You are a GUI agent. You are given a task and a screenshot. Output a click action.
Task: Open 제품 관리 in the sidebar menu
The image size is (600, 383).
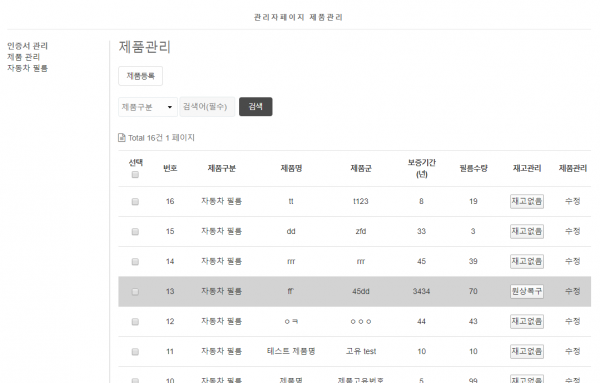click(24, 57)
